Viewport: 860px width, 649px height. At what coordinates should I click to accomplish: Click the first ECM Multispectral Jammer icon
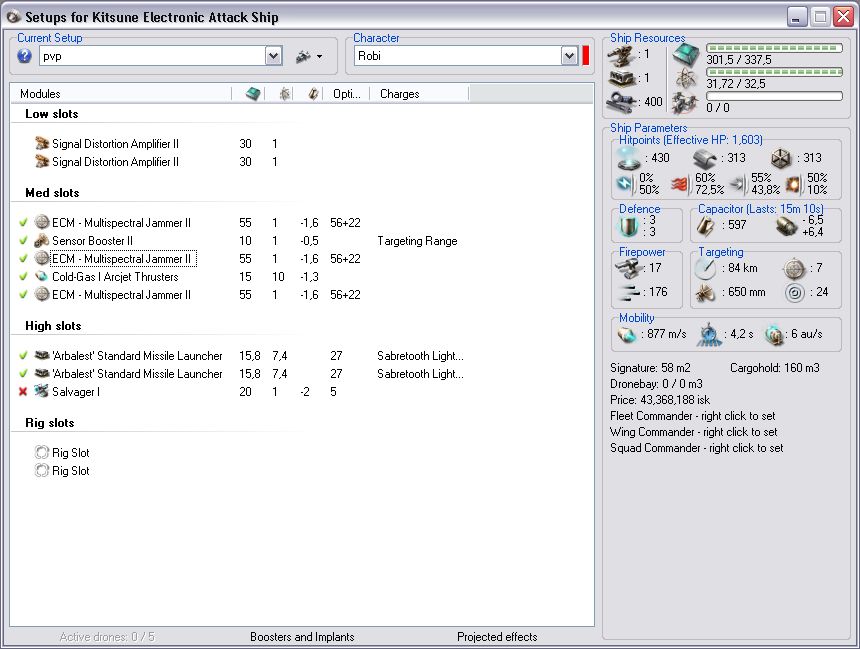pos(42,223)
